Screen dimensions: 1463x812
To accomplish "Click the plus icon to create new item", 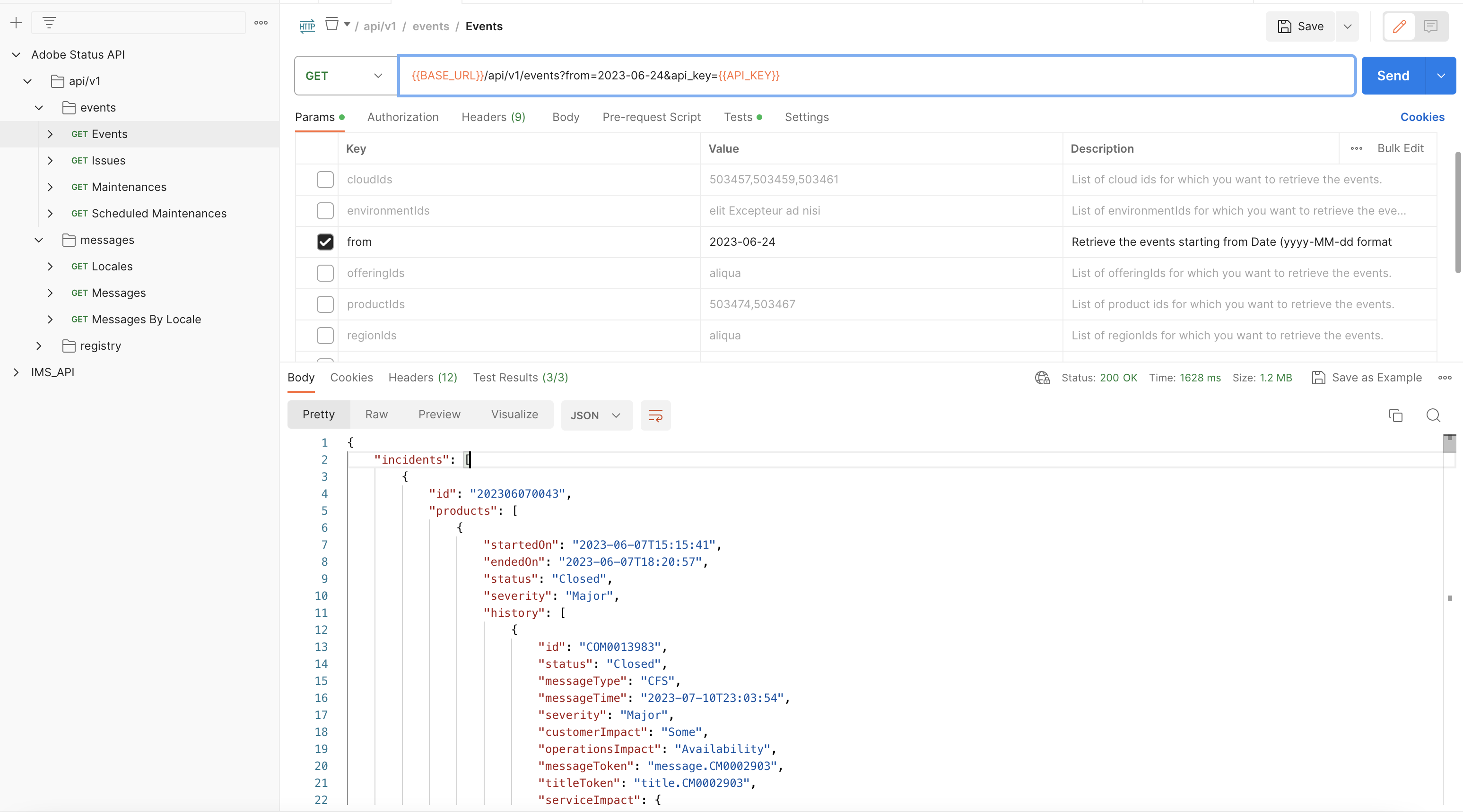I will coord(16,23).
